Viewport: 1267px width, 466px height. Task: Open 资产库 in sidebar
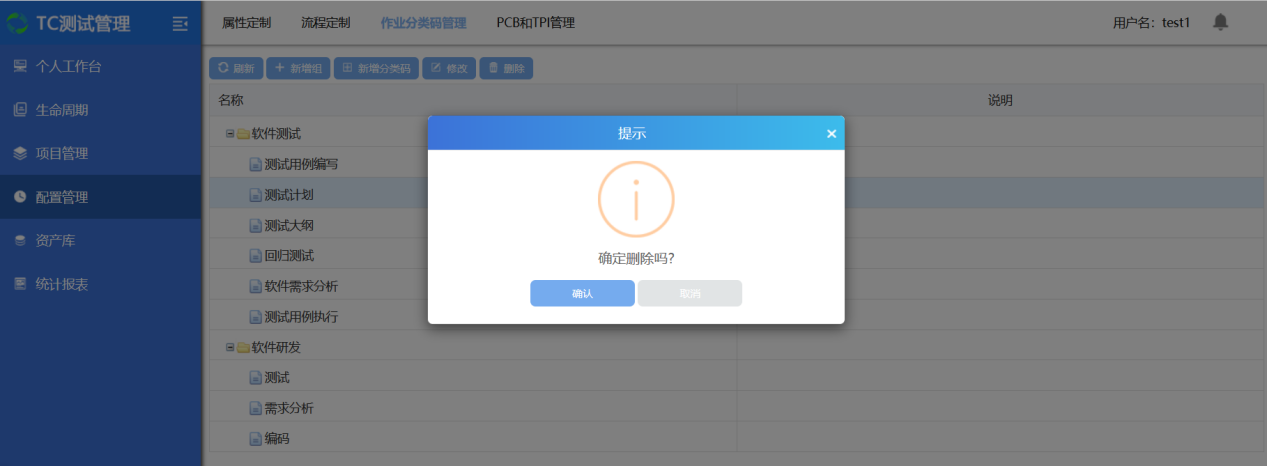pyautogui.click(x=100, y=240)
